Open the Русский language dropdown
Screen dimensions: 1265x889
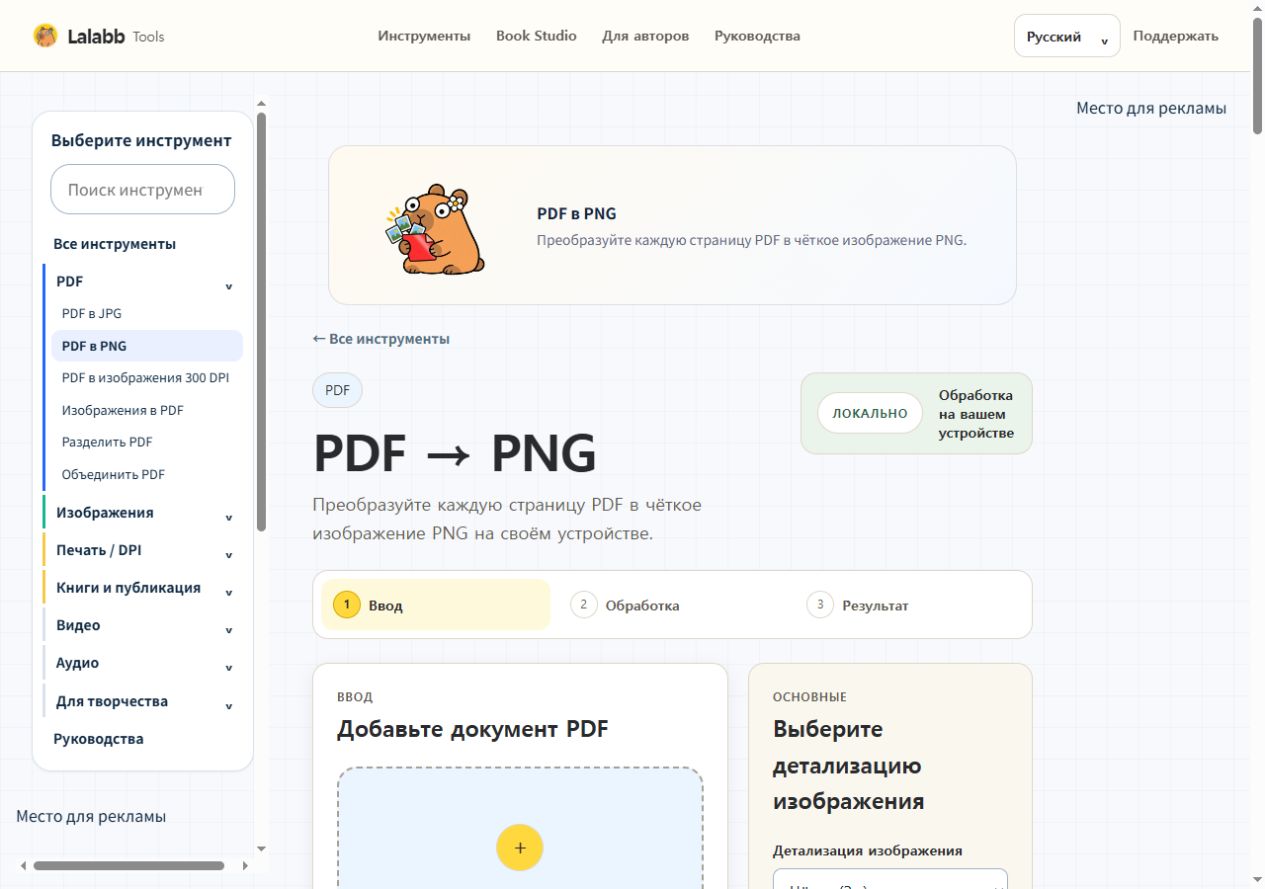click(x=1067, y=36)
